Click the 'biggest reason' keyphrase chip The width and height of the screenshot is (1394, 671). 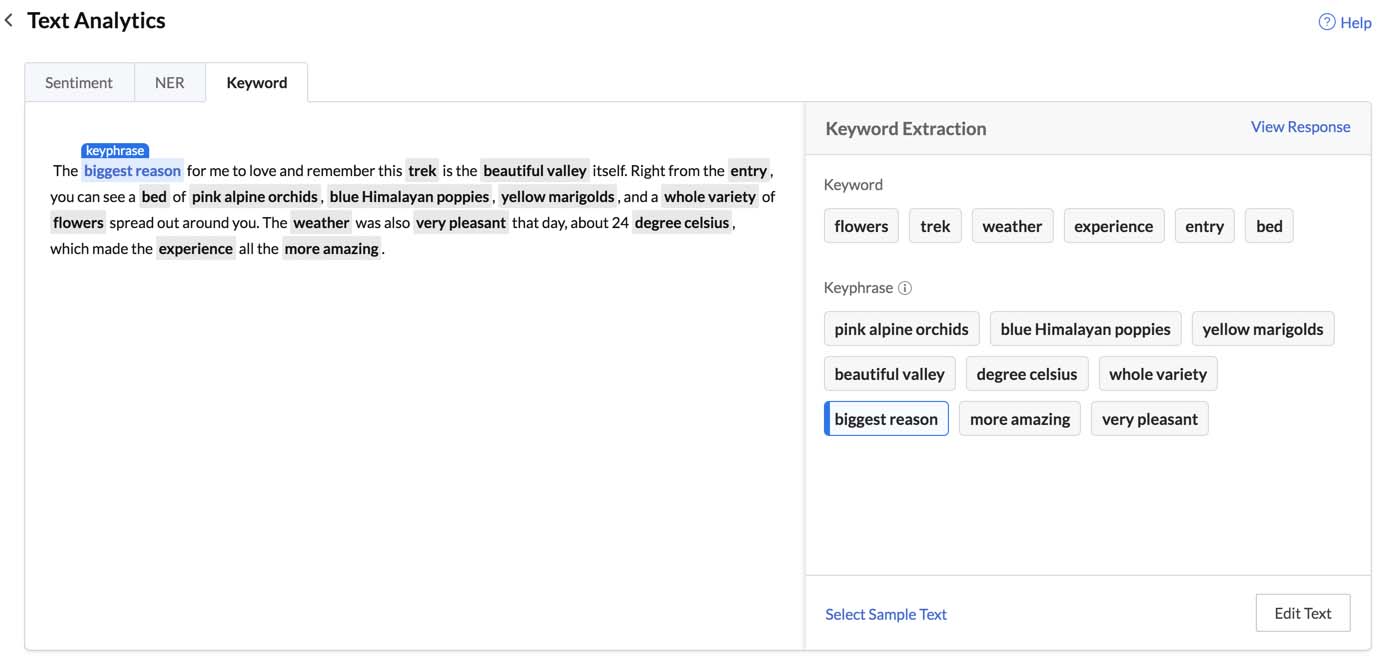click(887, 418)
